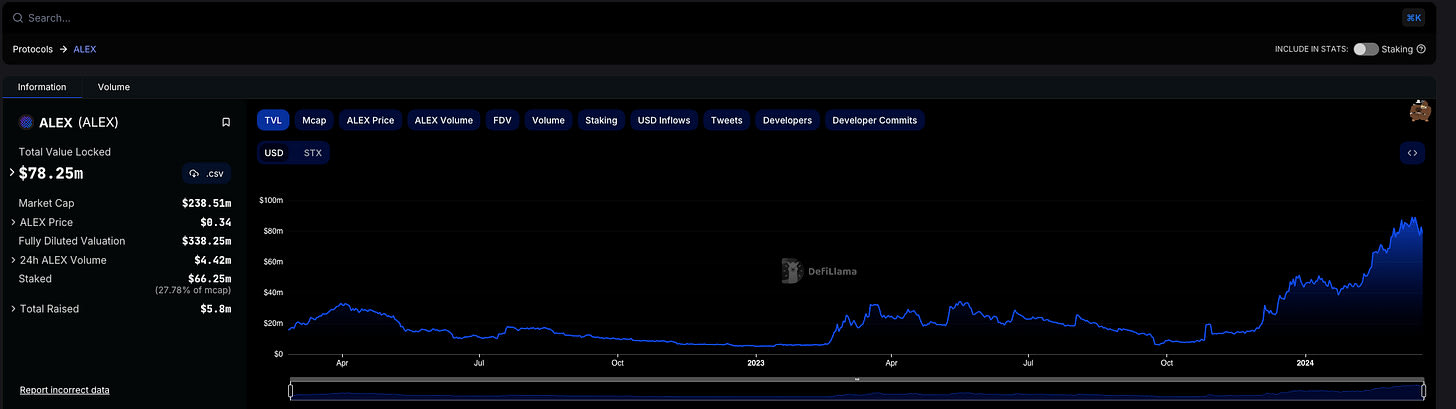1456x409 pixels.
Task: Expand the 24h ALEX Volume row
Action: tap(14, 260)
